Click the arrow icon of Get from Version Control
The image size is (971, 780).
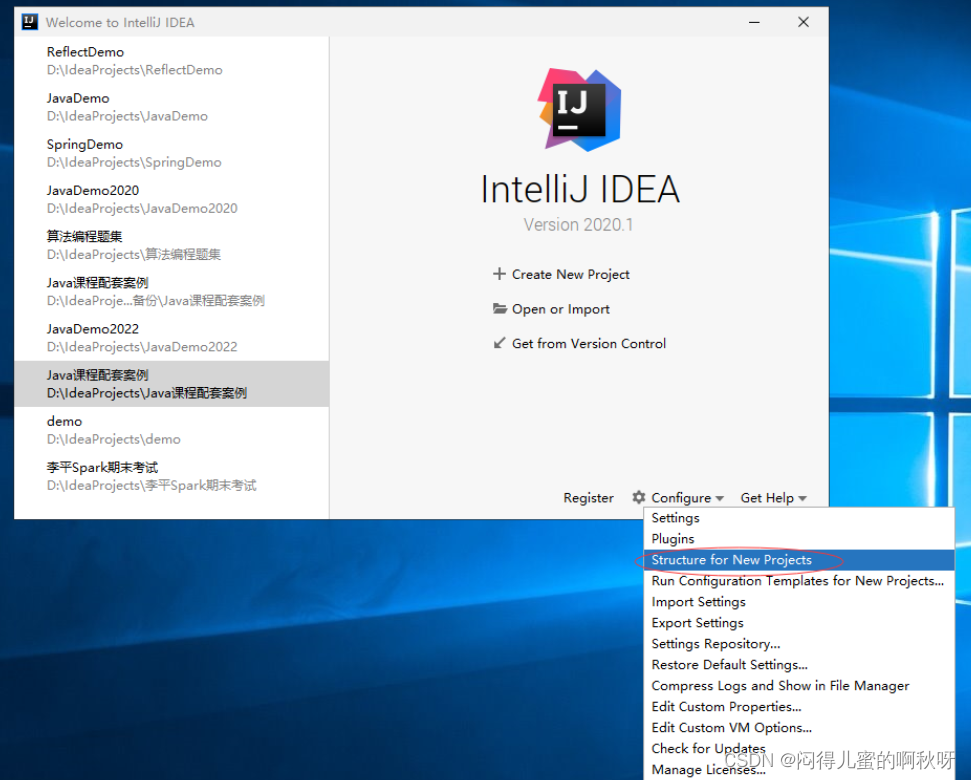click(x=499, y=343)
